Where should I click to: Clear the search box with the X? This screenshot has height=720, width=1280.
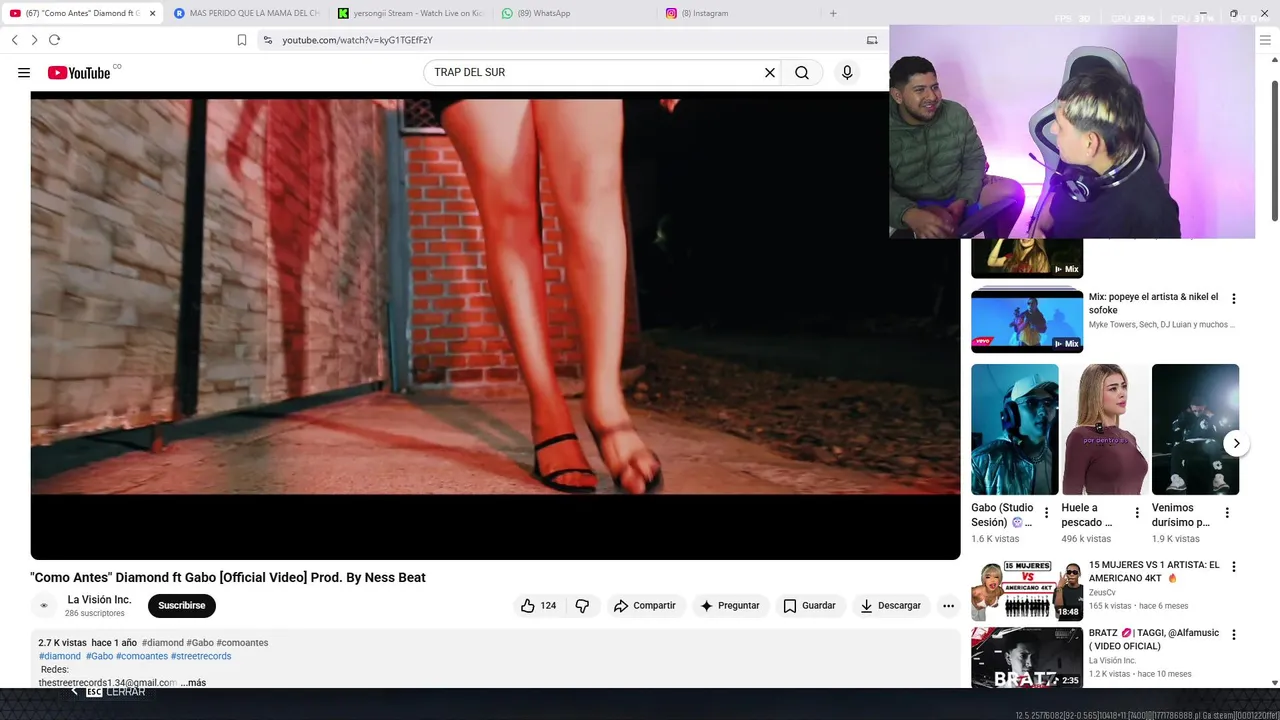click(770, 73)
